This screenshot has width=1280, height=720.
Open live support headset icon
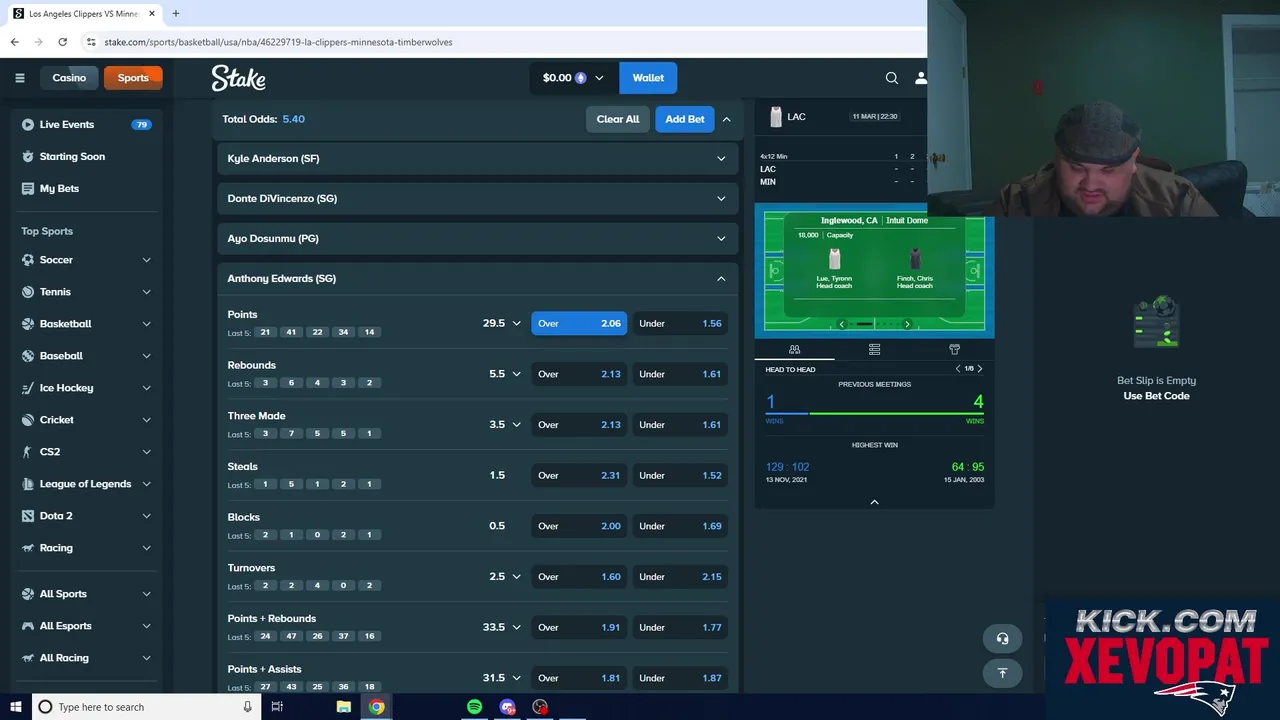point(1002,639)
